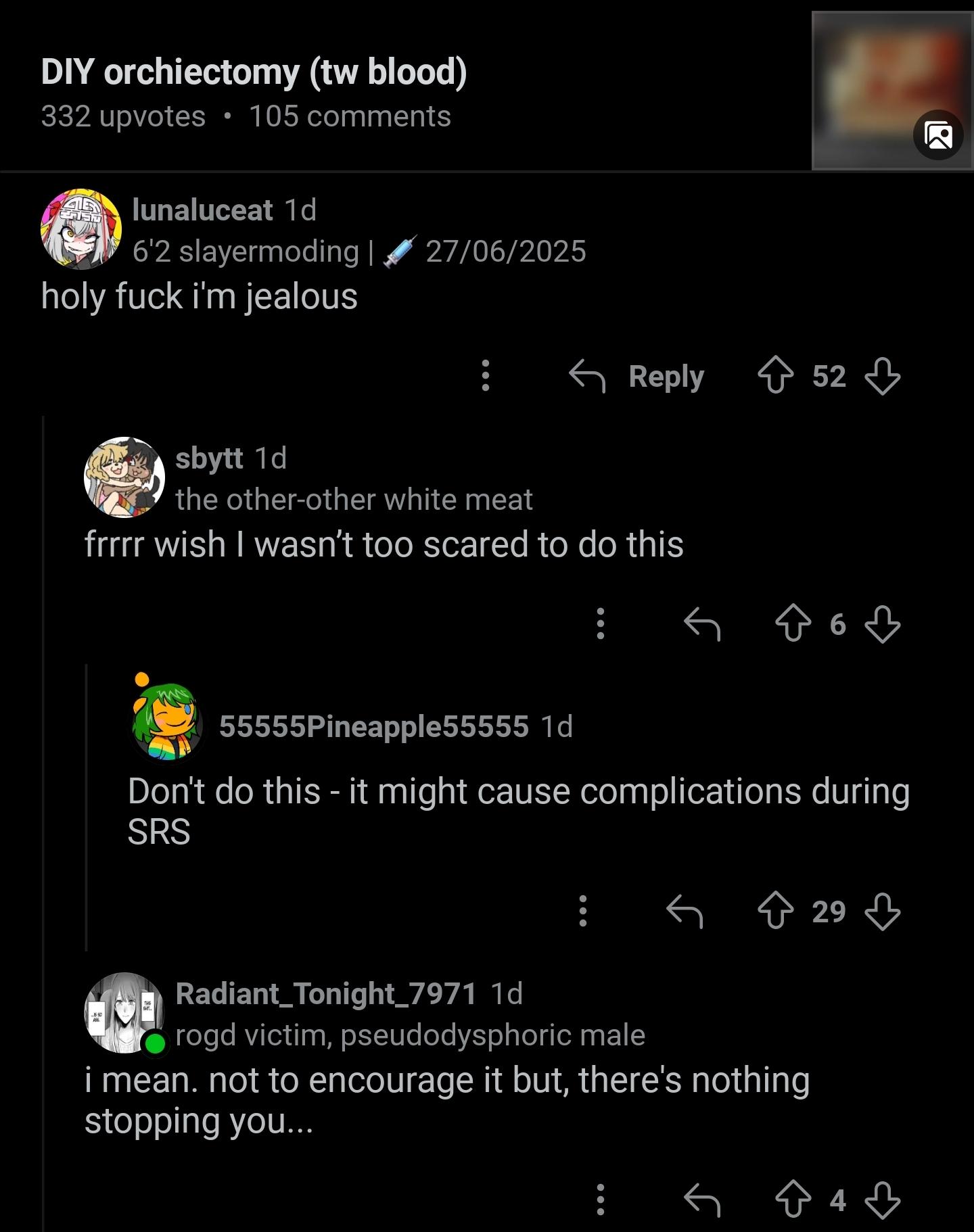Tap reply arrow on sbytt's comment

click(702, 623)
